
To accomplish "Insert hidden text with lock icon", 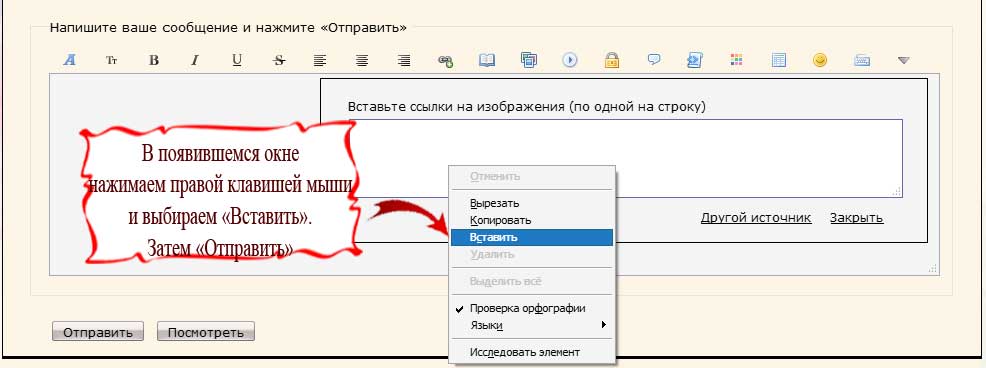I will click(611, 60).
